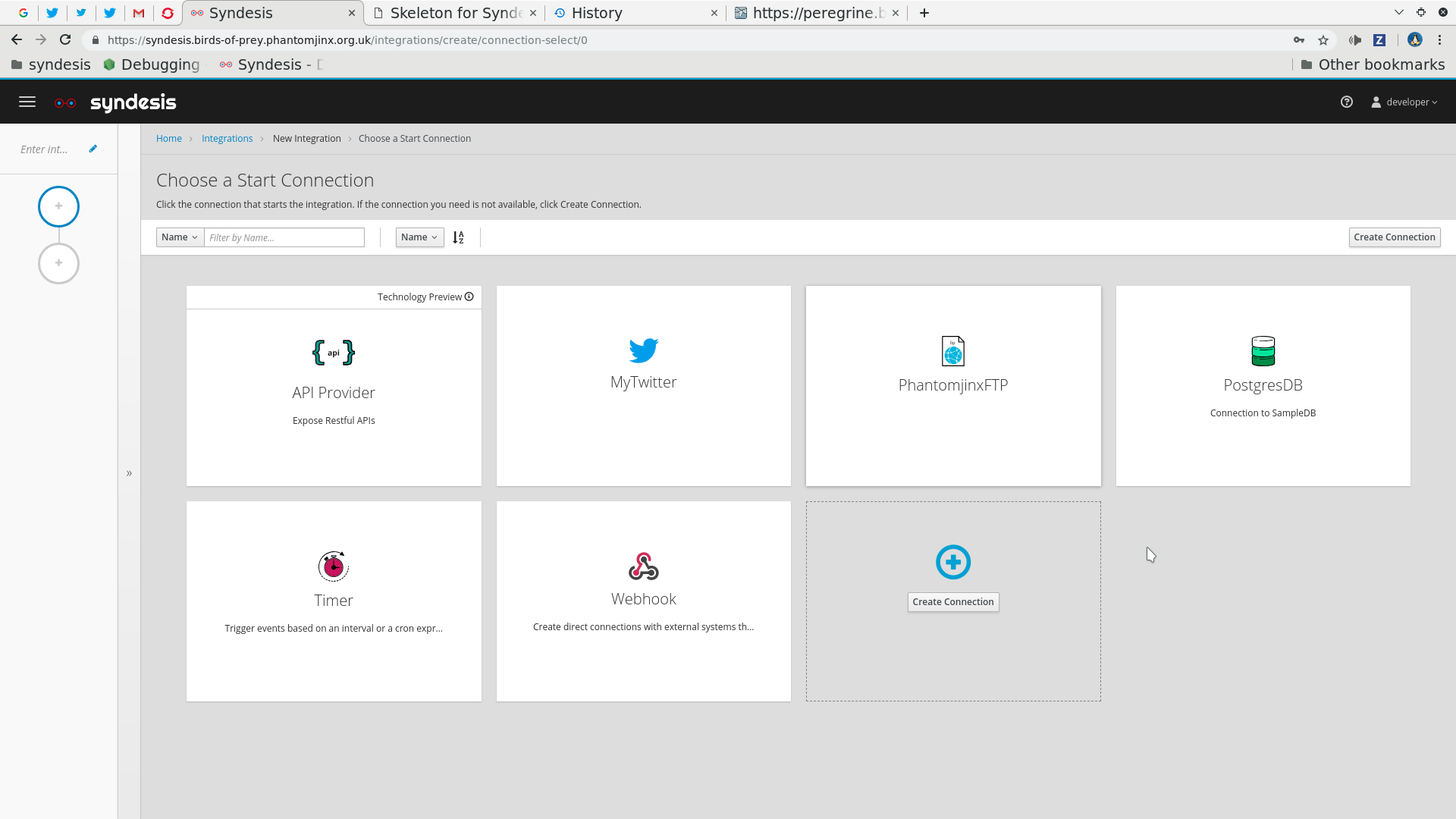Open the Other bookmarks folder
Viewport: 1456px width, 819px height.
point(1373,64)
